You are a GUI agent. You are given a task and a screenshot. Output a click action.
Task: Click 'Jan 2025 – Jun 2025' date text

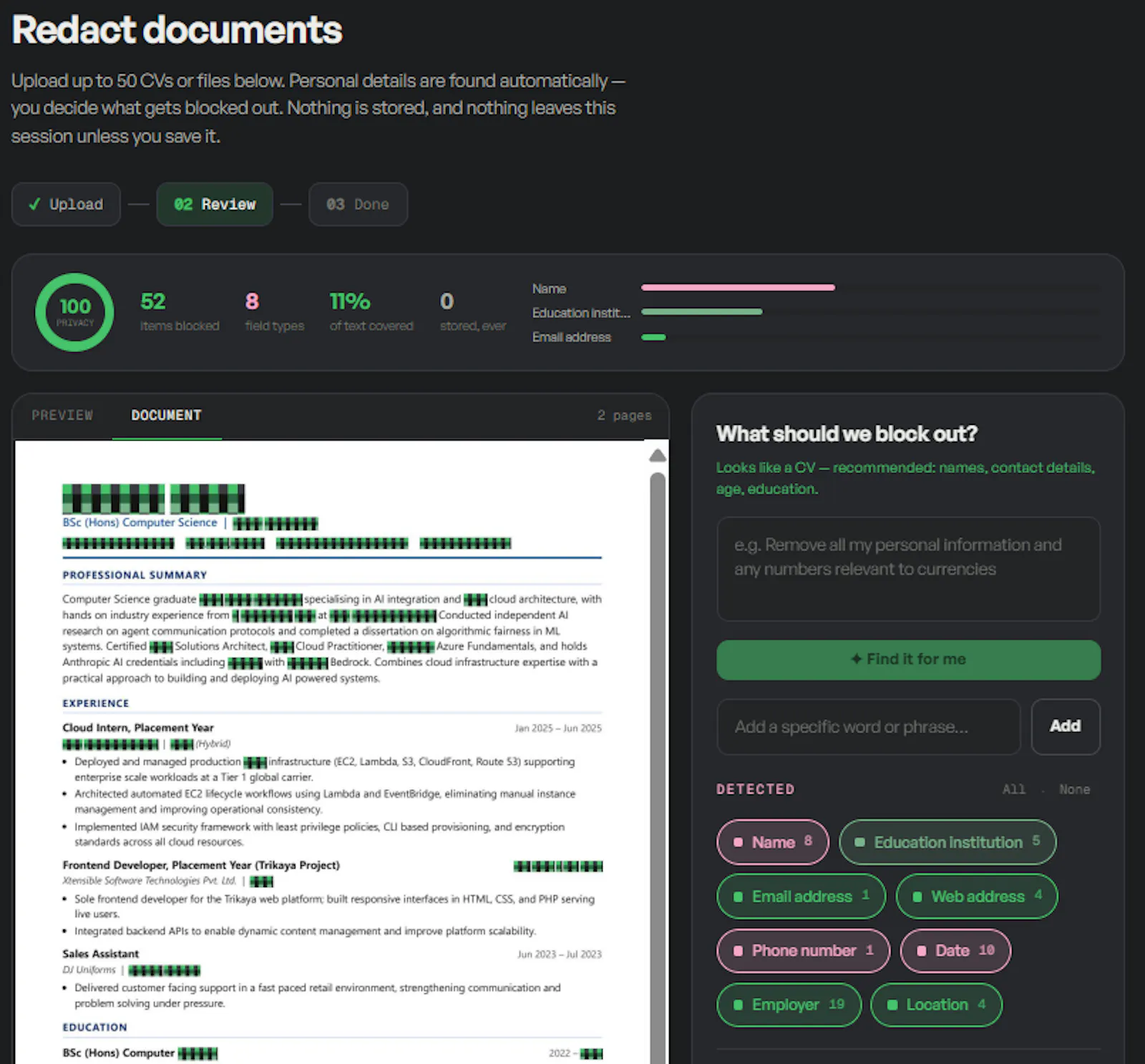click(x=558, y=728)
